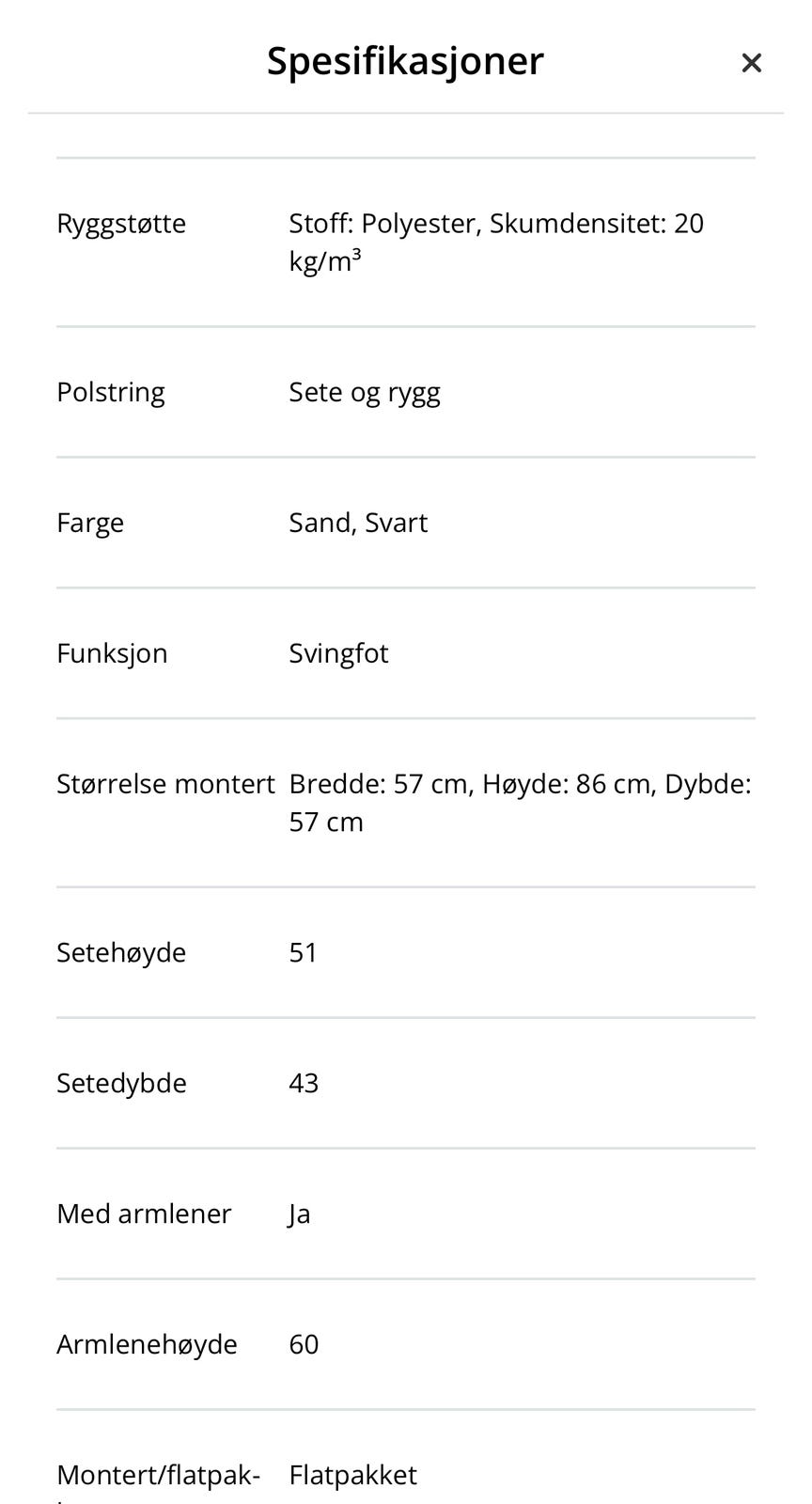Select the Armlenehøyde label

click(x=147, y=1344)
